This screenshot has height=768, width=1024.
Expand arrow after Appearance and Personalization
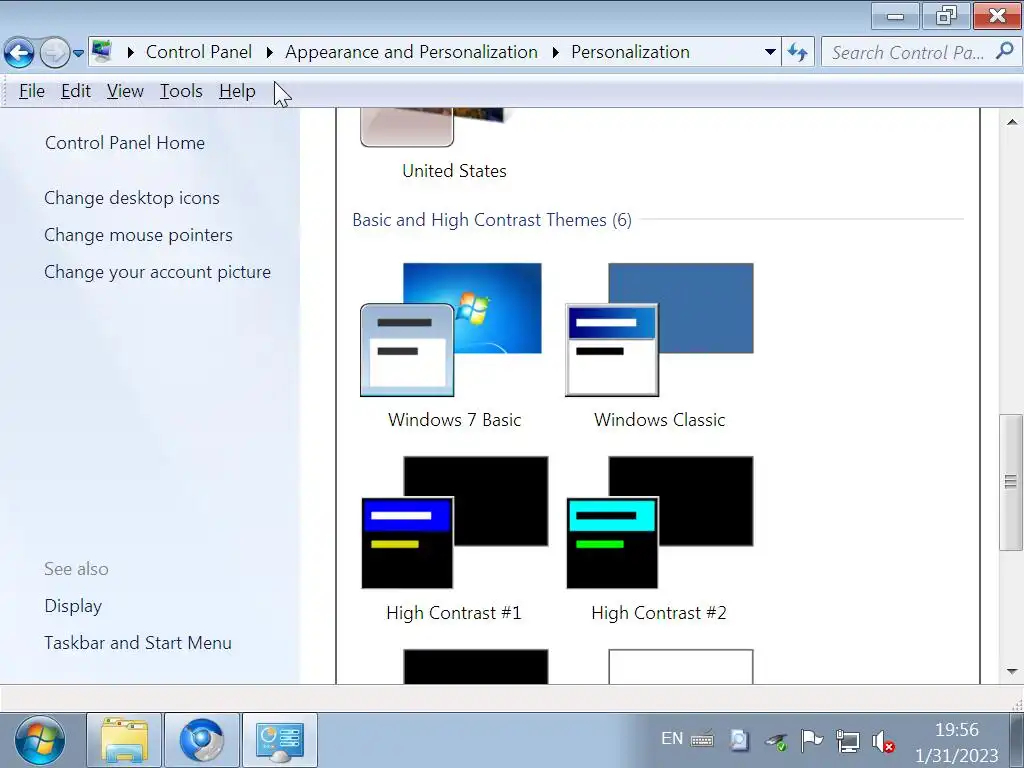[x=555, y=52]
